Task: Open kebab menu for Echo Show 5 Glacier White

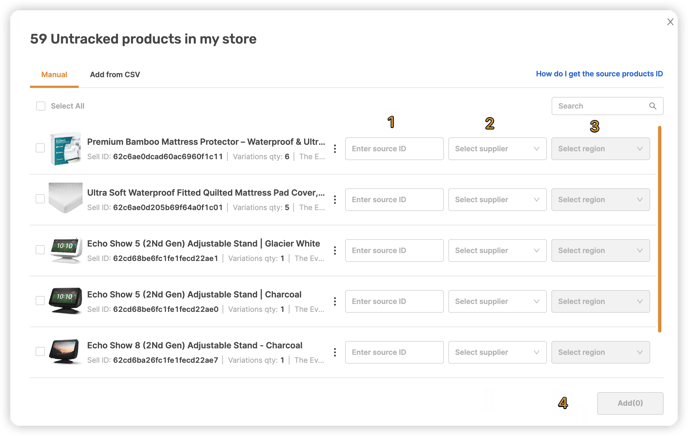Action: click(x=335, y=250)
